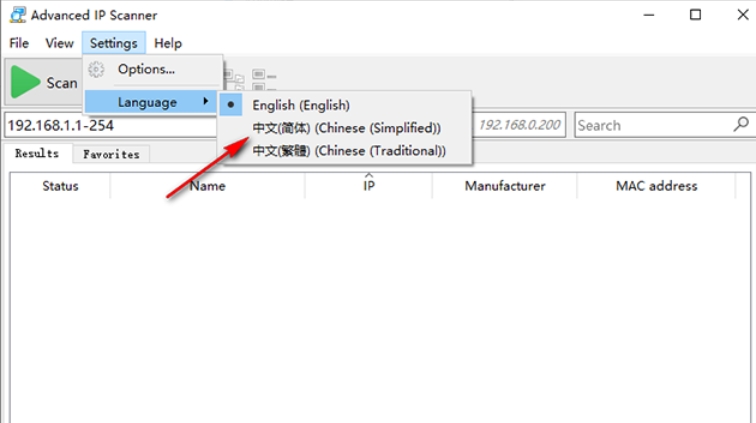Click the expand-all tree toolbar icon
Screen dimensions: 756x423
234,81
